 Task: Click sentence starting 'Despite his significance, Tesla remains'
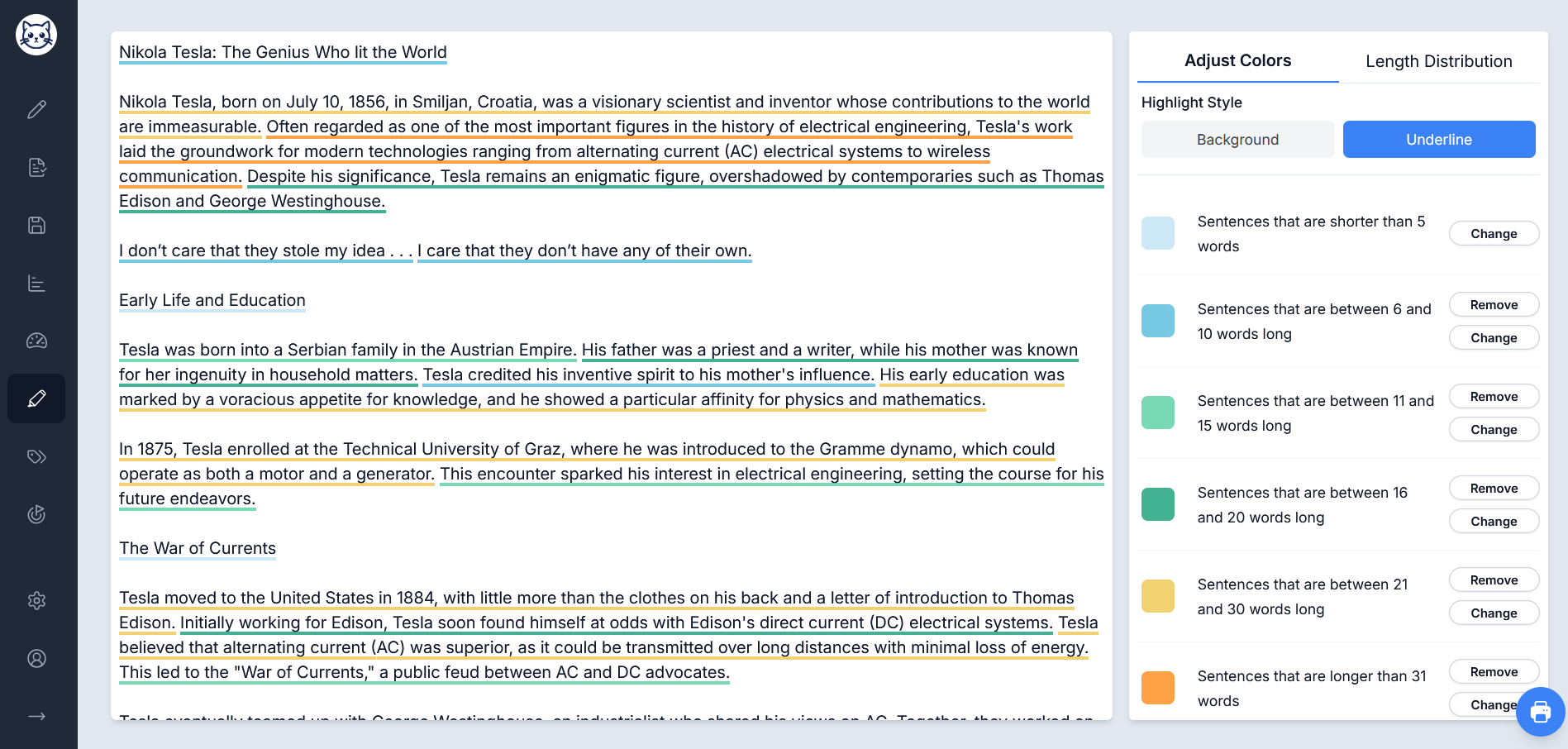pos(675,176)
